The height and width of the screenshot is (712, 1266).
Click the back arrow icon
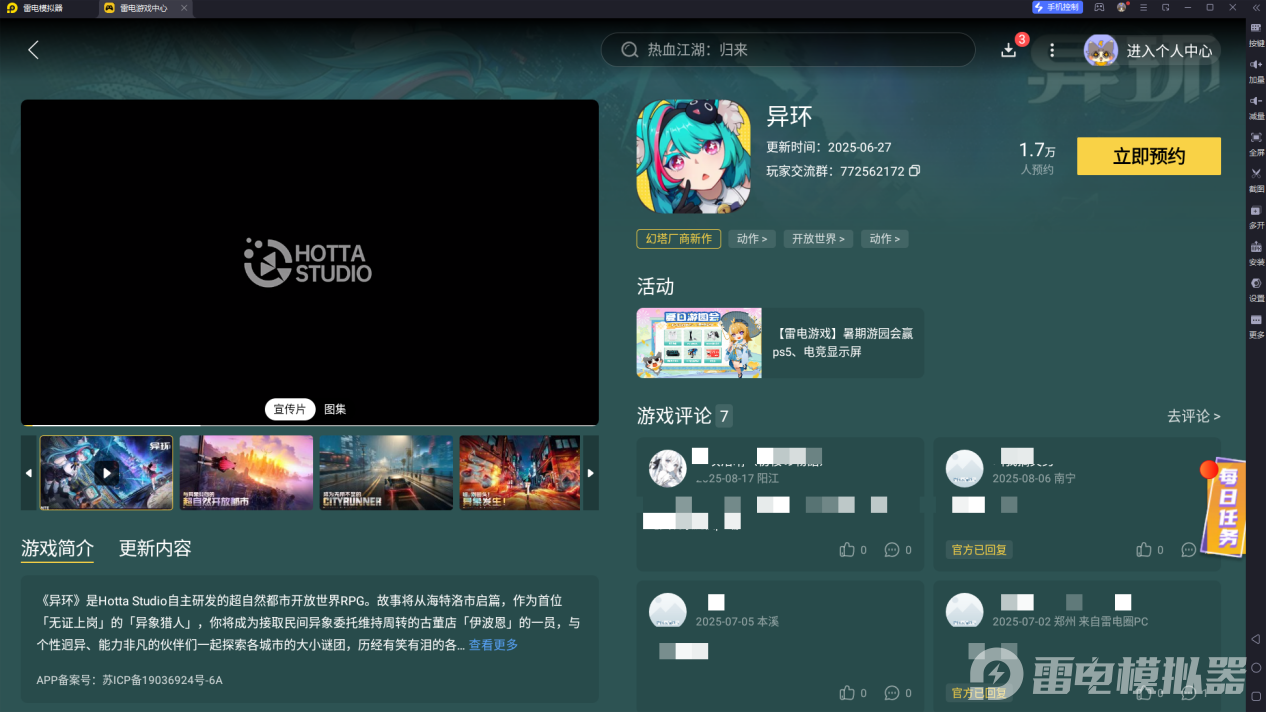coord(33,50)
